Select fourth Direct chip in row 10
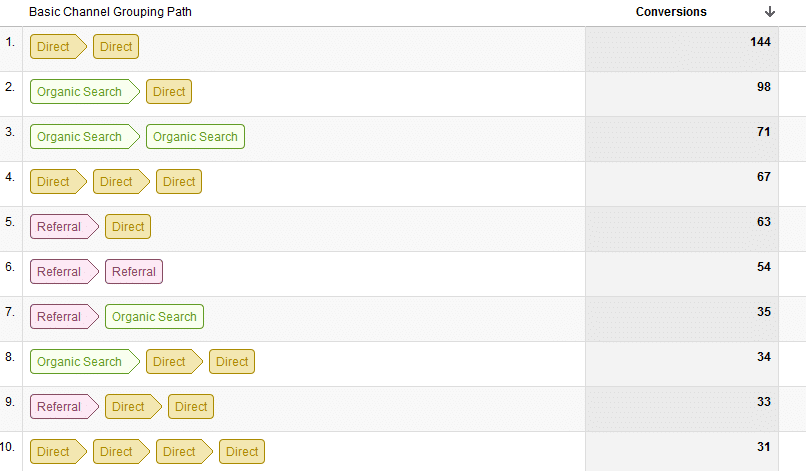Image resolution: width=806 pixels, height=471 pixels. [242, 451]
